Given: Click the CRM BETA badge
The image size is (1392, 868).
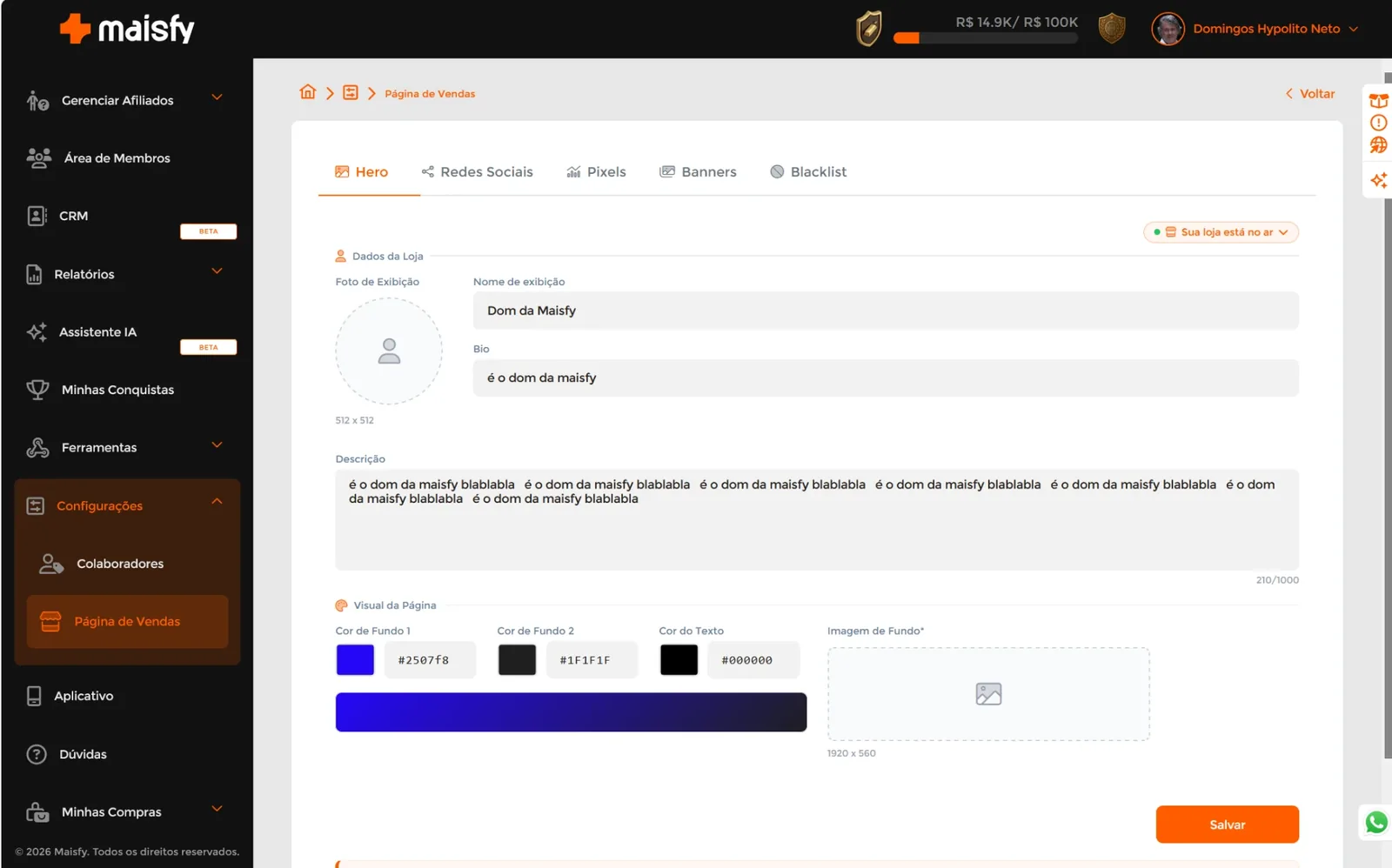Looking at the screenshot, I should click(208, 231).
